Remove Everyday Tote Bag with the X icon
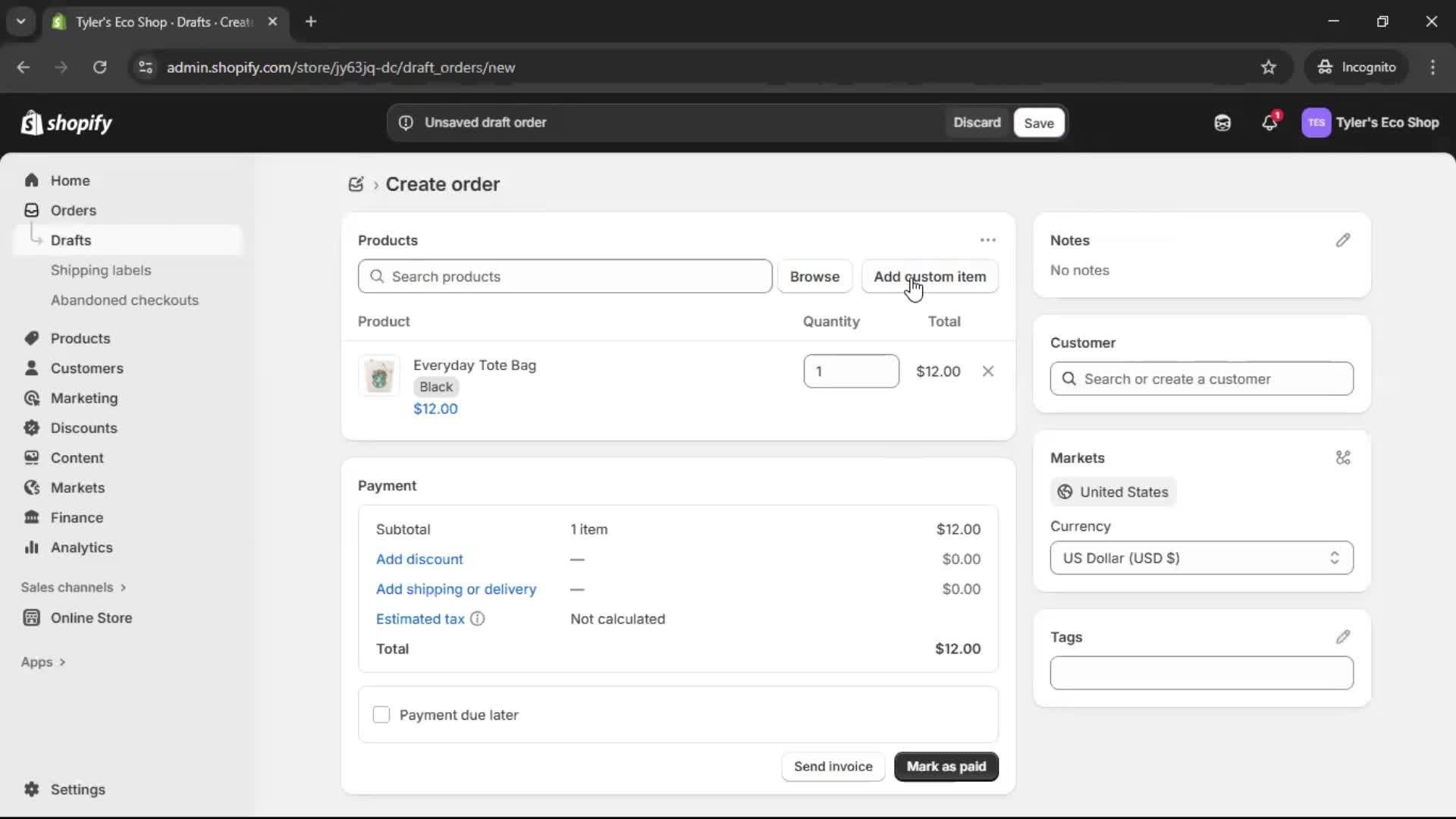Screen dimensions: 1456x819 pos(989,371)
